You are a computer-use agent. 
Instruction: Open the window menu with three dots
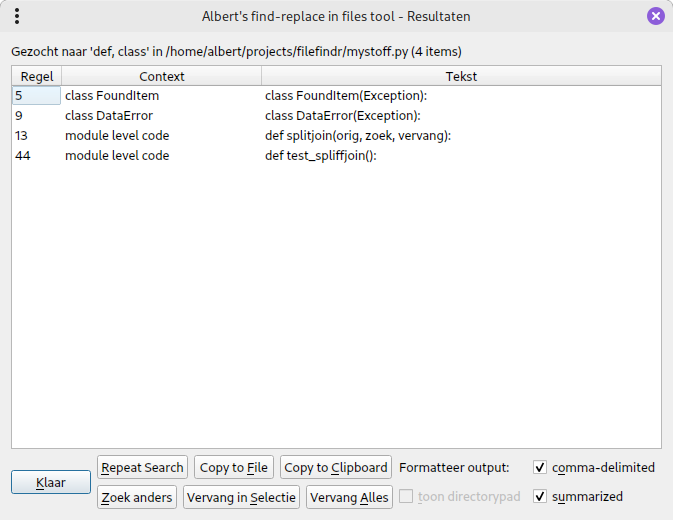point(17,16)
